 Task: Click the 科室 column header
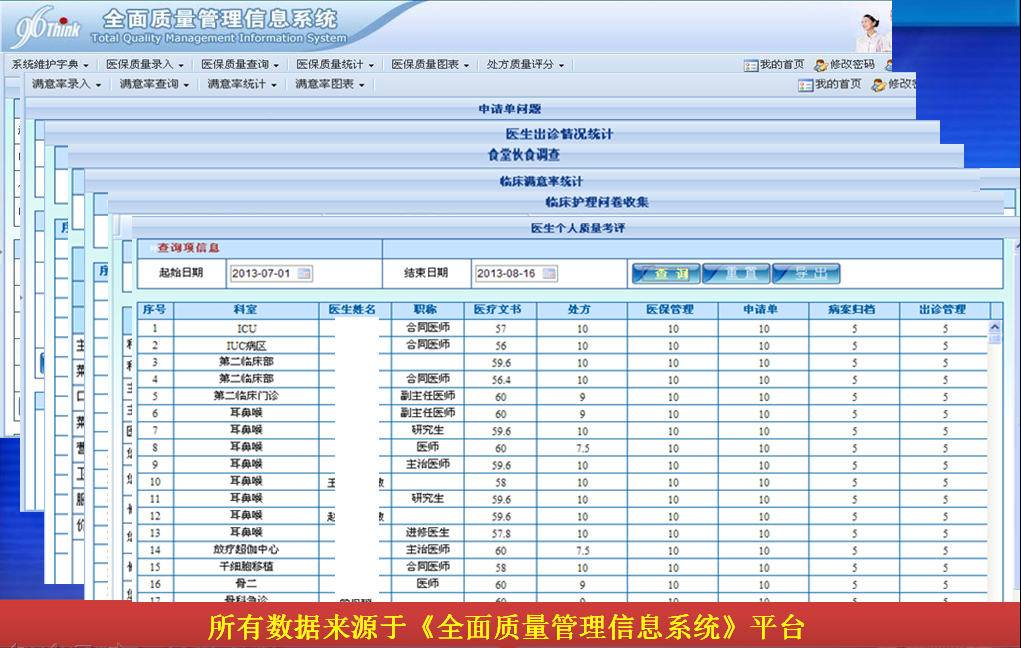coord(246,310)
